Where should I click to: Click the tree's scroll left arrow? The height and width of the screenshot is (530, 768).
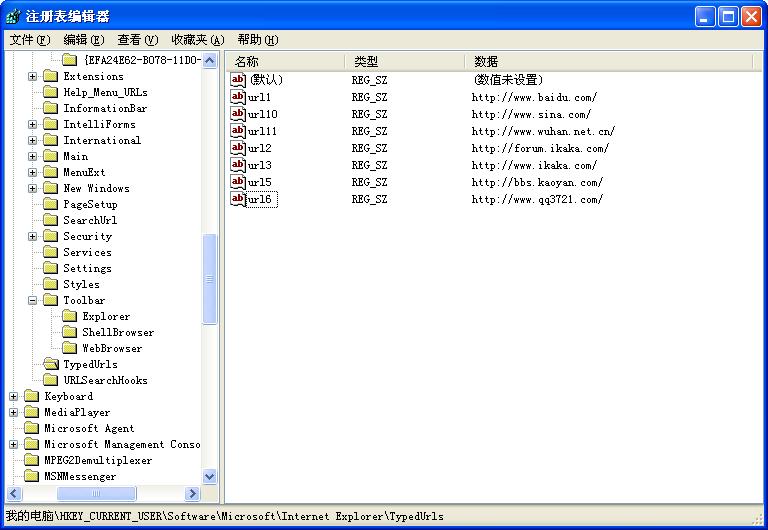[x=14, y=493]
